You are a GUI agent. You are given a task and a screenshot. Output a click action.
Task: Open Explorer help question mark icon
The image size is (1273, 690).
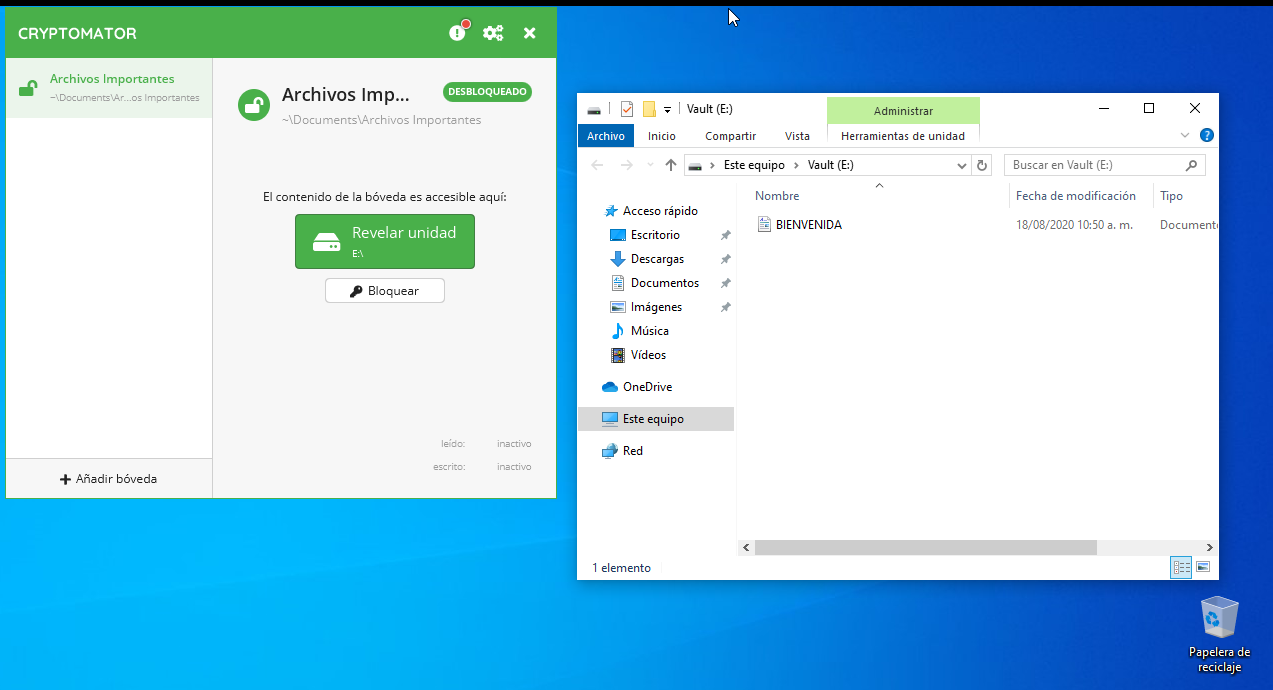coord(1207,135)
